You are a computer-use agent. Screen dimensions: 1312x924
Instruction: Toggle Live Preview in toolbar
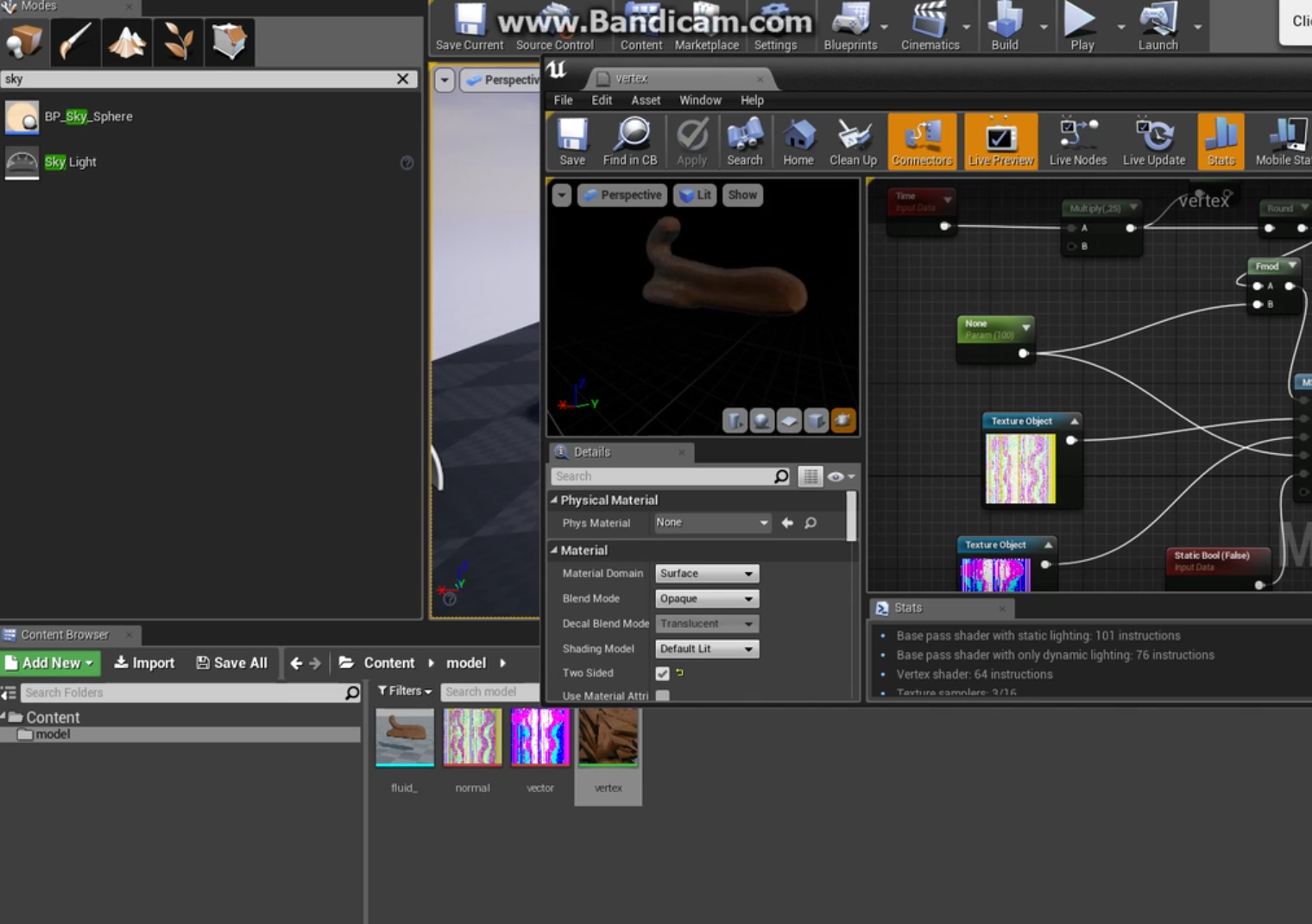point(1000,141)
